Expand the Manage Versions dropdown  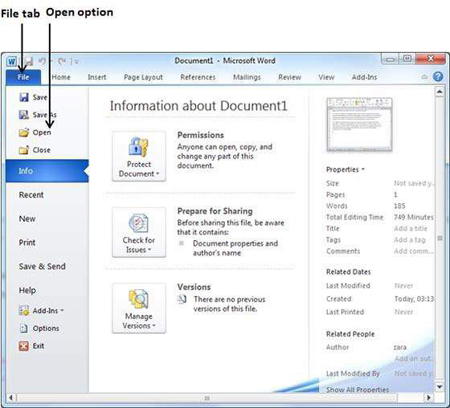(x=139, y=308)
